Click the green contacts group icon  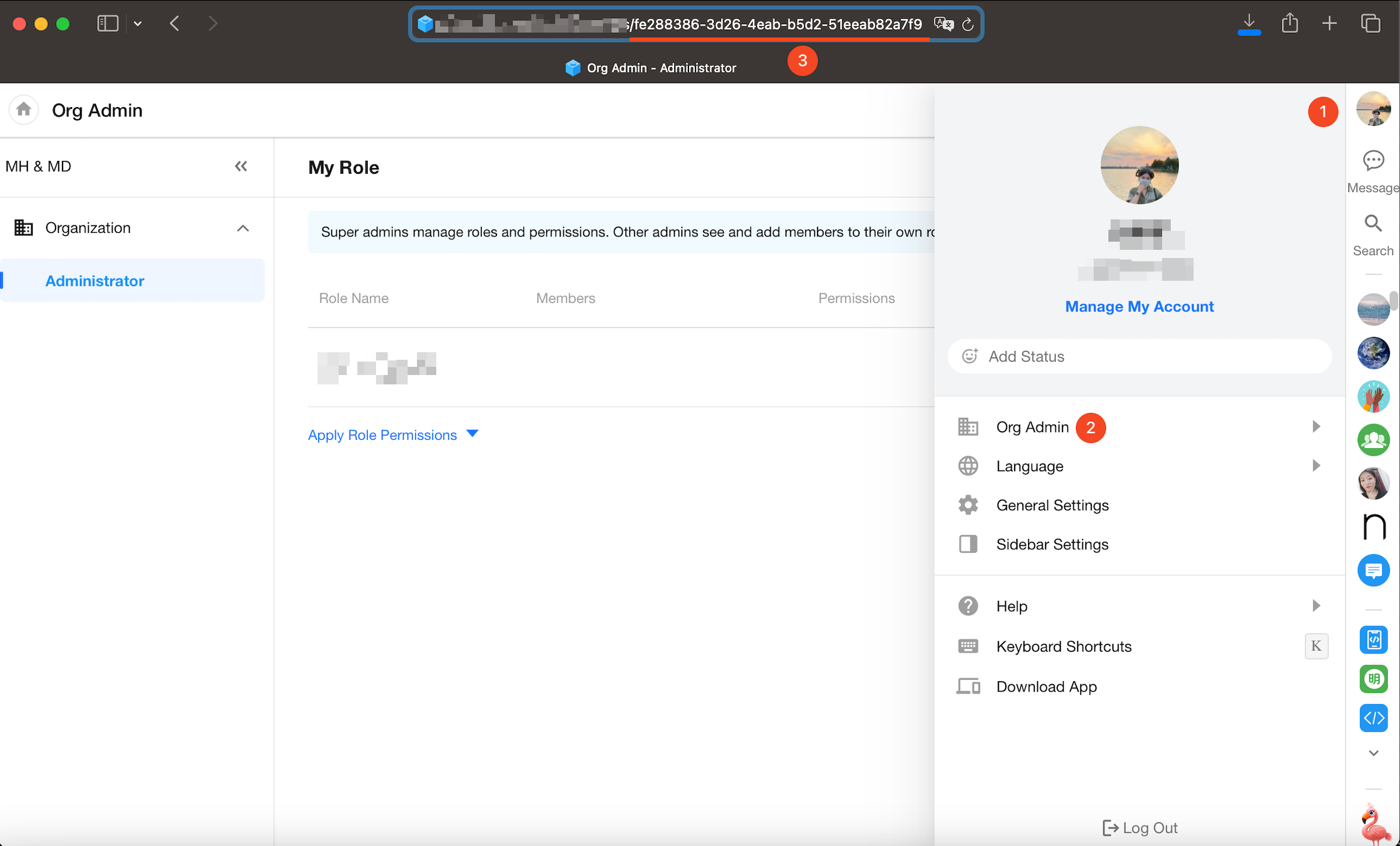1373,440
